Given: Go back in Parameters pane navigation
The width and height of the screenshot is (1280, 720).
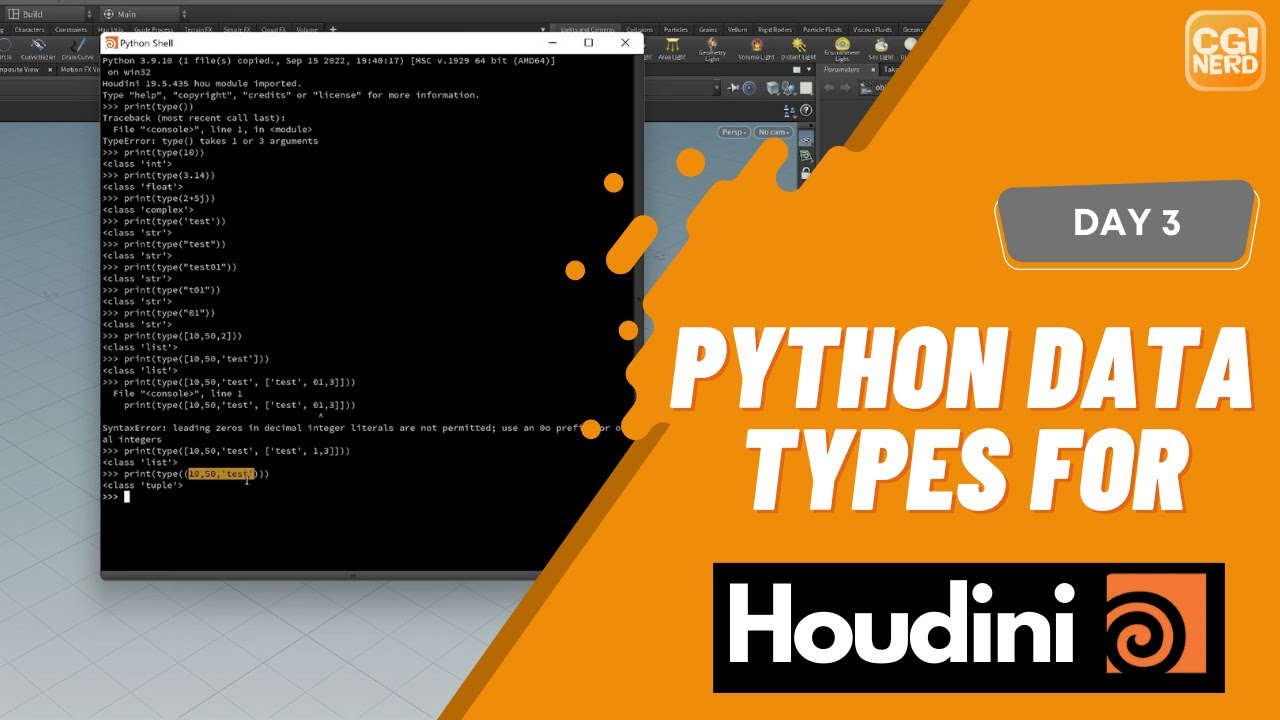Looking at the screenshot, I should tap(829, 87).
